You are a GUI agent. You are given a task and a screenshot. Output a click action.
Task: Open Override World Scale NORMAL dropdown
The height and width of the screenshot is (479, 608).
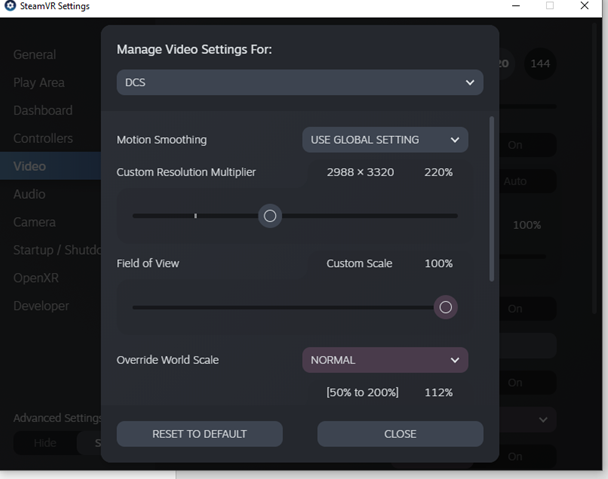coord(385,360)
